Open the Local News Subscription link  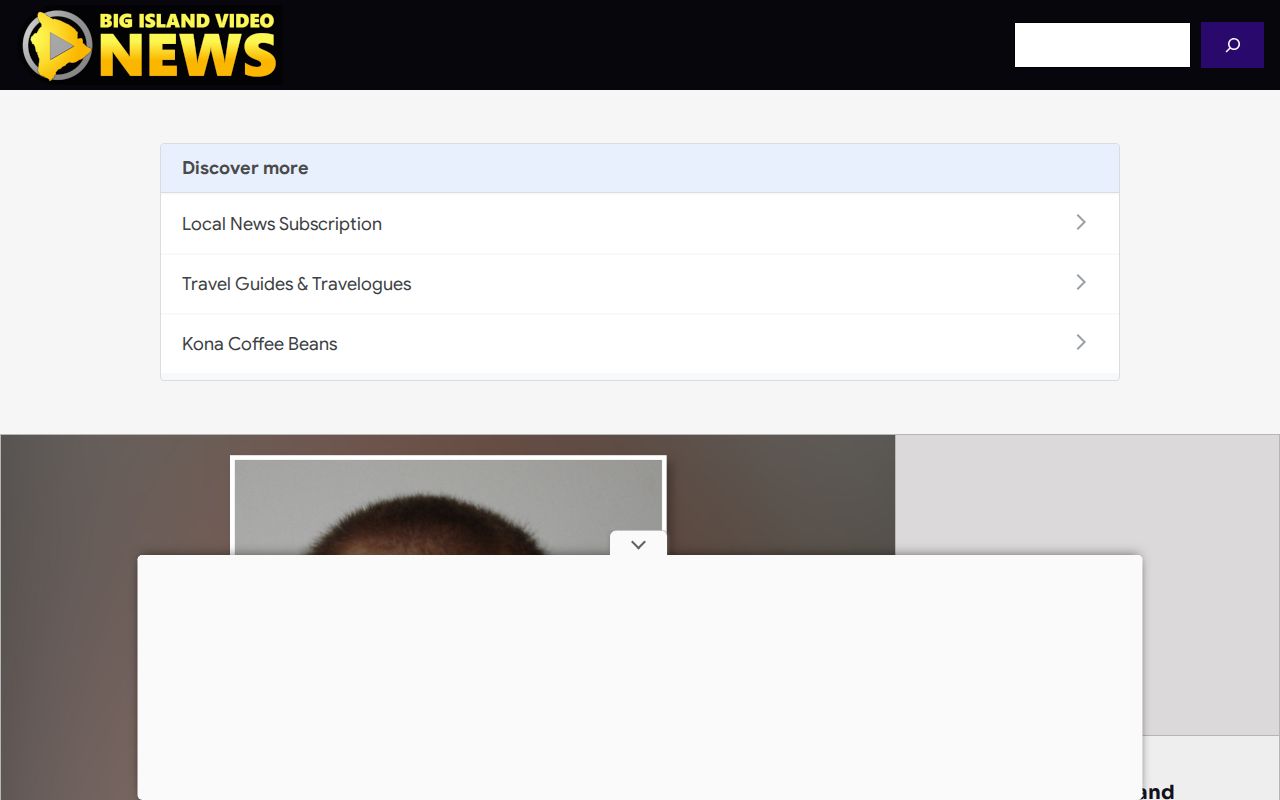pyautogui.click(x=640, y=224)
